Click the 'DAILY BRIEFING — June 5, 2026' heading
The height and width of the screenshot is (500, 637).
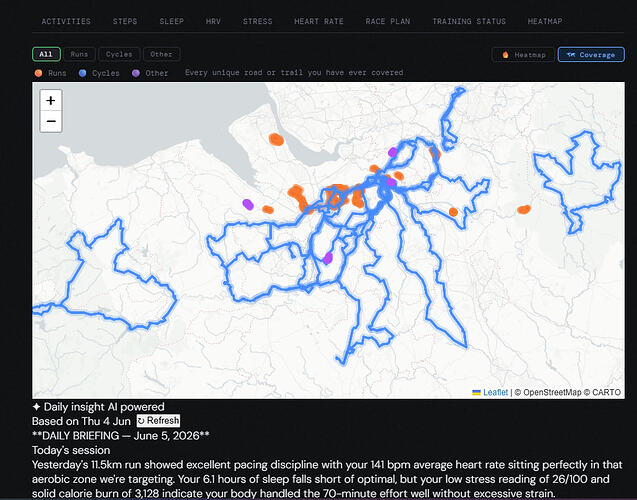tap(121, 436)
